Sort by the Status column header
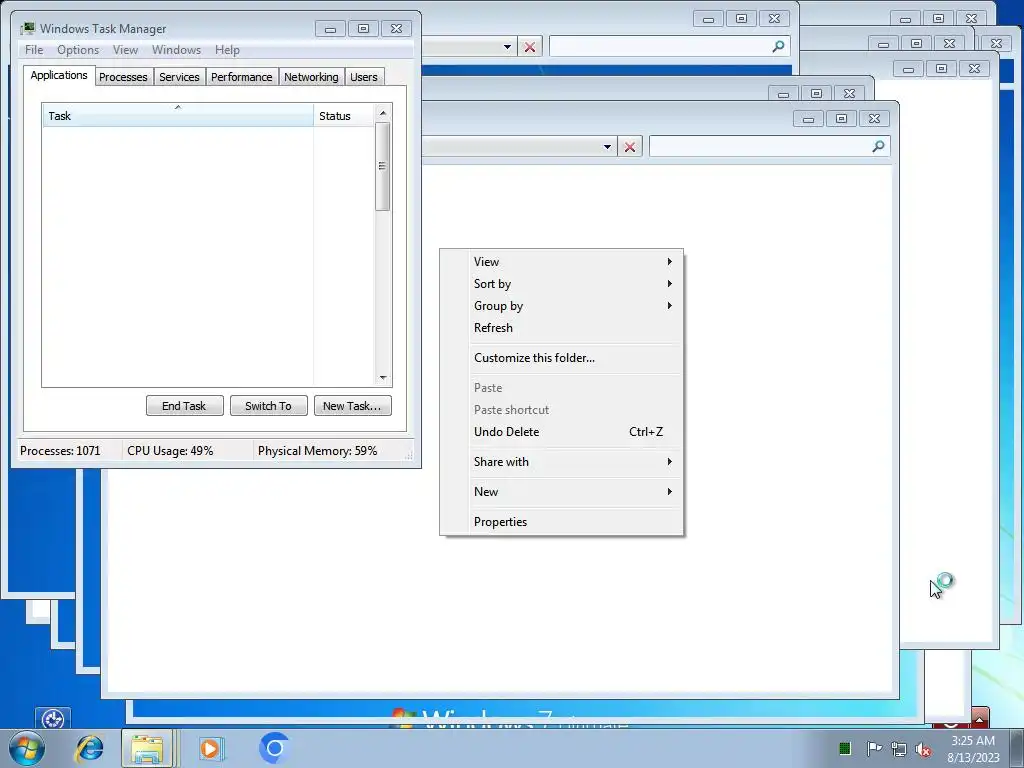Screen dimensions: 1024x768 tap(344, 115)
